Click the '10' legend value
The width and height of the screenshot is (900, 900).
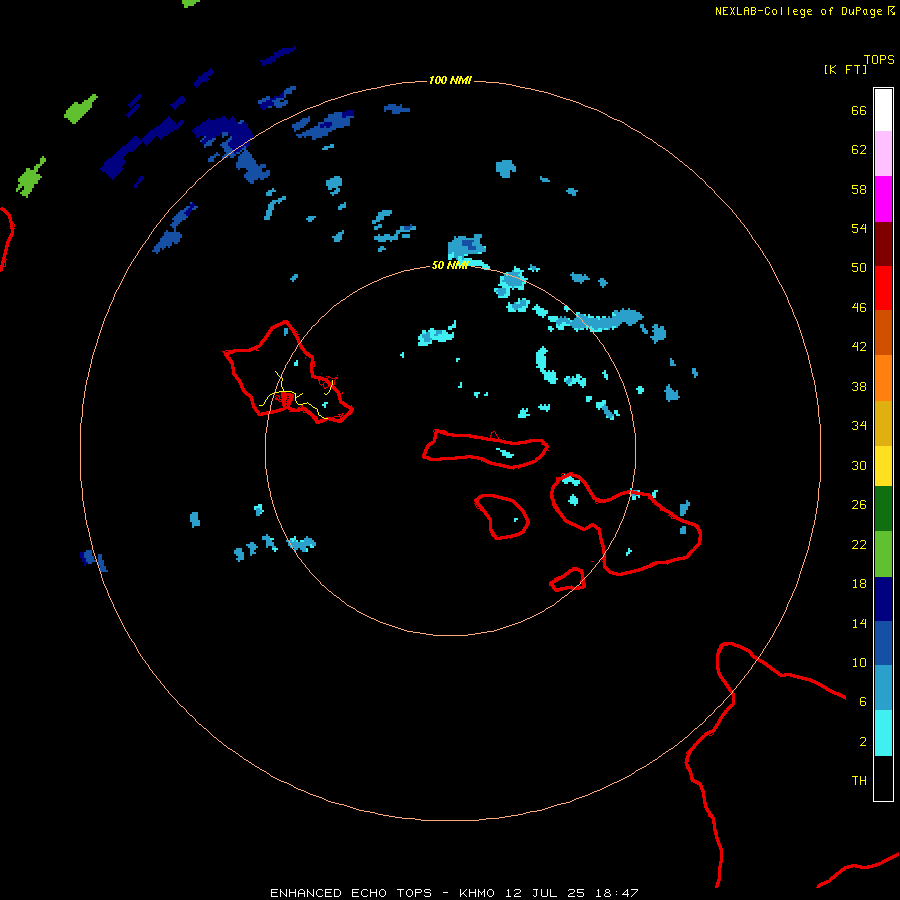(x=859, y=663)
